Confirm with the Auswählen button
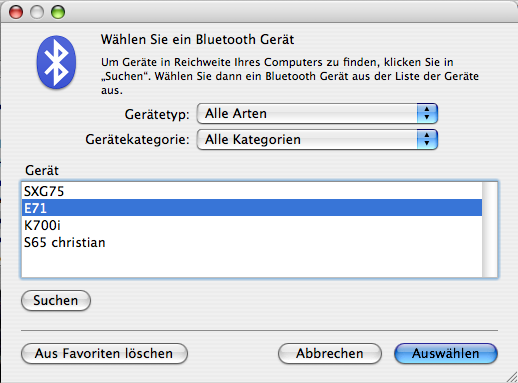This screenshot has height=383, width=518. tap(446, 353)
